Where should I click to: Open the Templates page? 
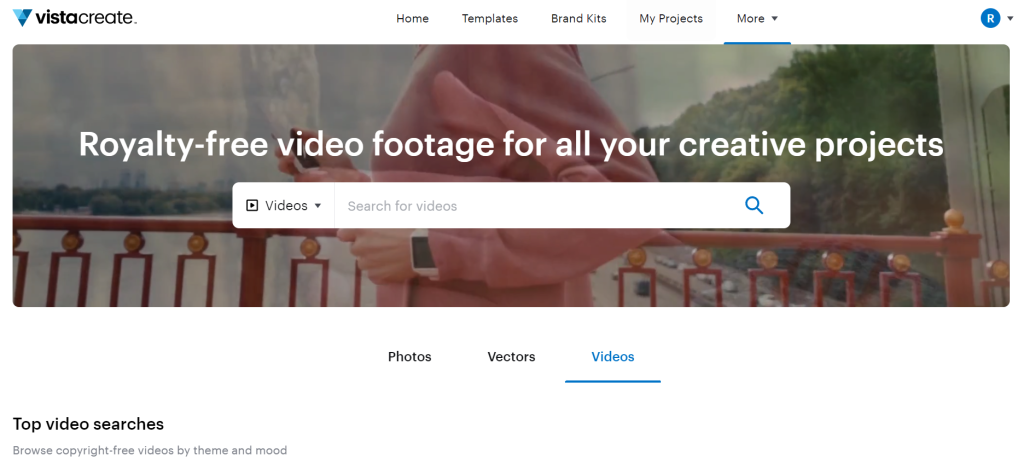[490, 18]
